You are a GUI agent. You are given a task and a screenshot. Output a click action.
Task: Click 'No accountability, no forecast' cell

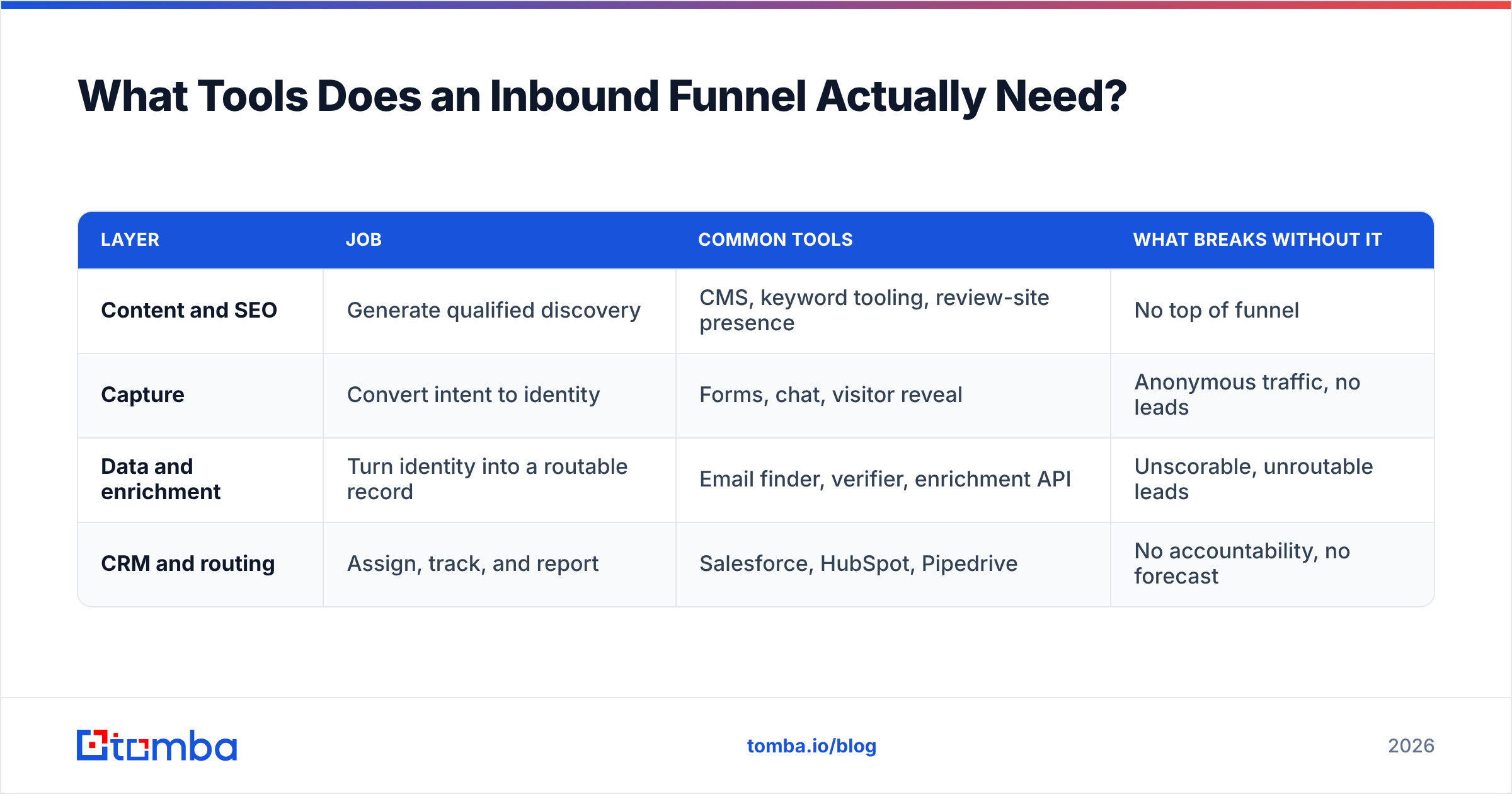[x=1273, y=564]
